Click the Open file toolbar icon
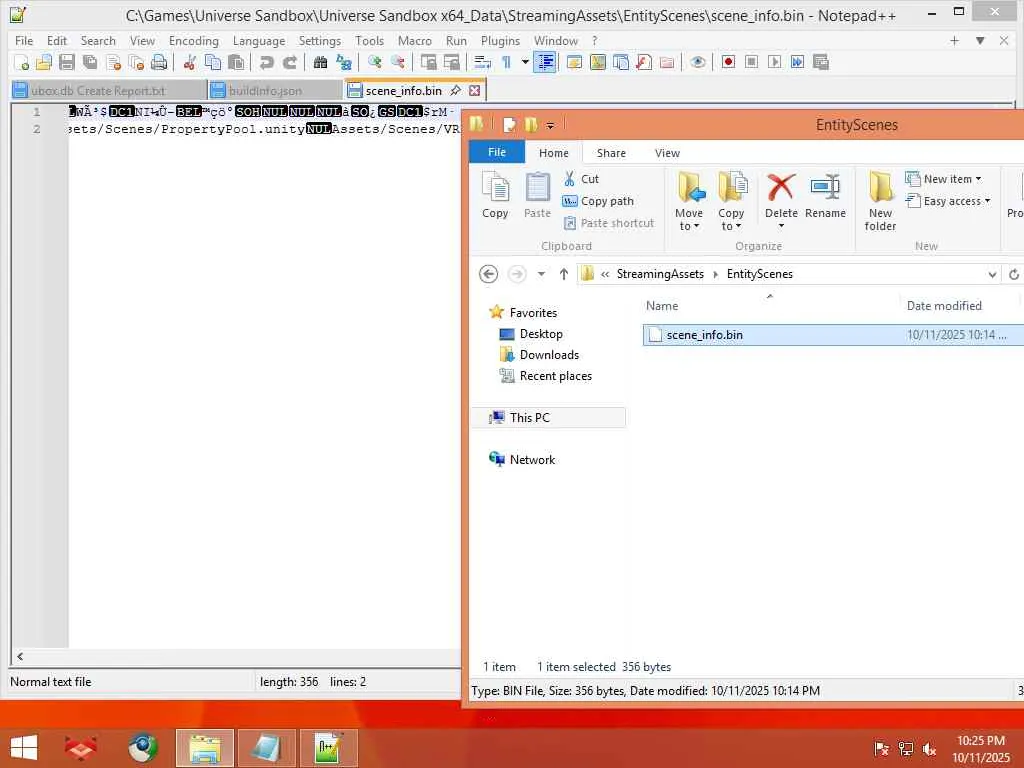1024x768 pixels. click(44, 62)
